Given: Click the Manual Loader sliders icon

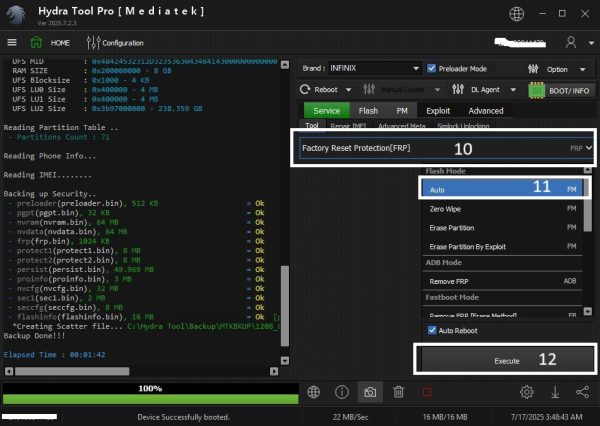Looking at the screenshot, I should (x=369, y=90).
